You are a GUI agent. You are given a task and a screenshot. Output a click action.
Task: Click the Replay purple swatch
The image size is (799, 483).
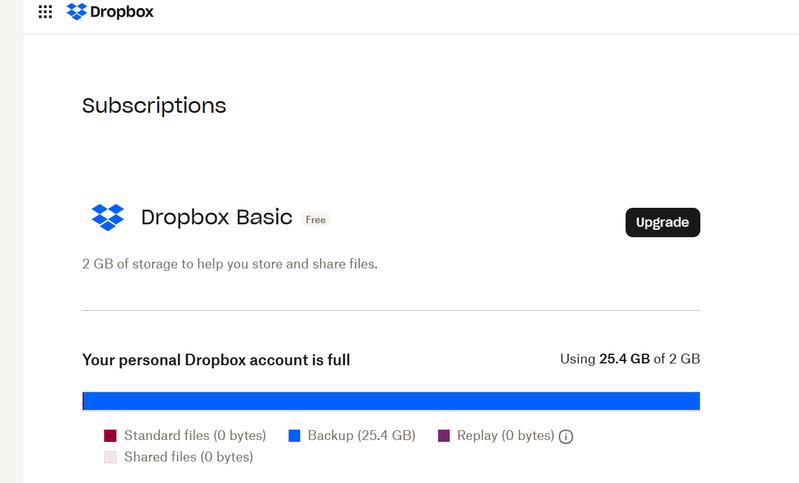tap(444, 436)
